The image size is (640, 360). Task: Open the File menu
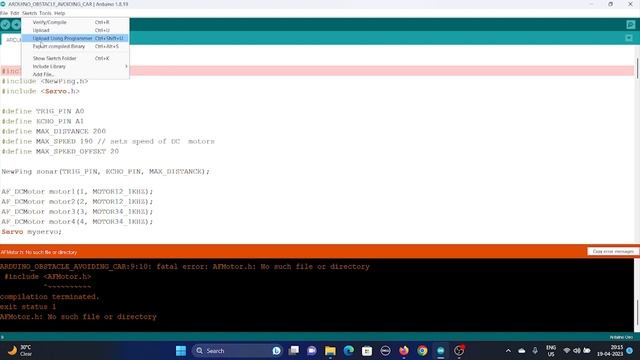click(4, 13)
